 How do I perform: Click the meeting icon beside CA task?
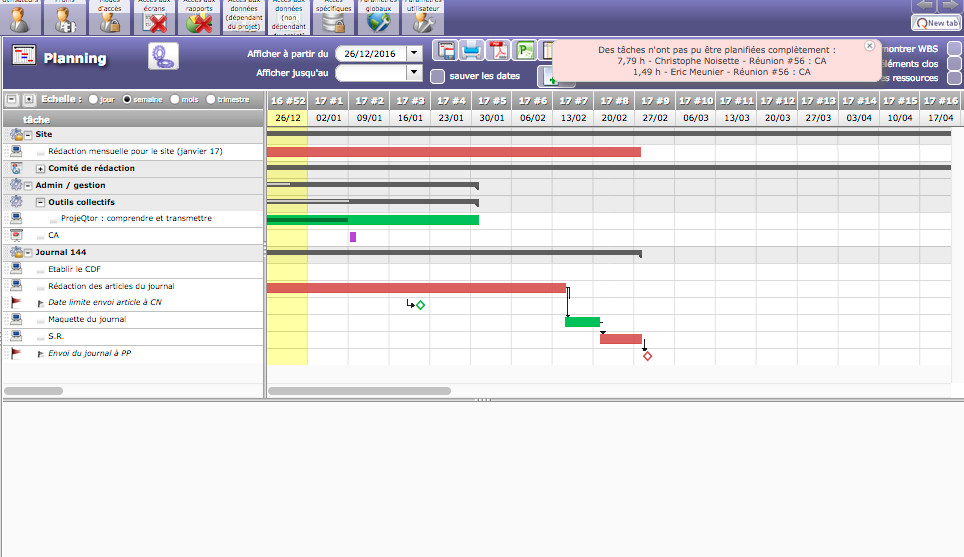[16, 235]
